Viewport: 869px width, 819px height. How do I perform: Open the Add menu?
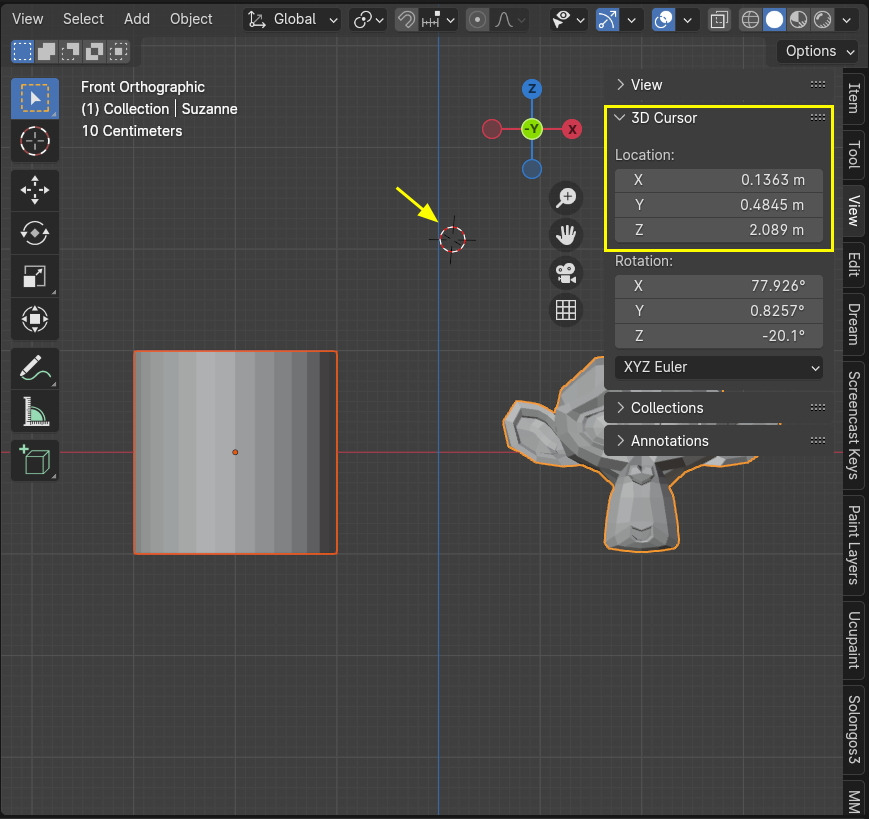pos(137,19)
